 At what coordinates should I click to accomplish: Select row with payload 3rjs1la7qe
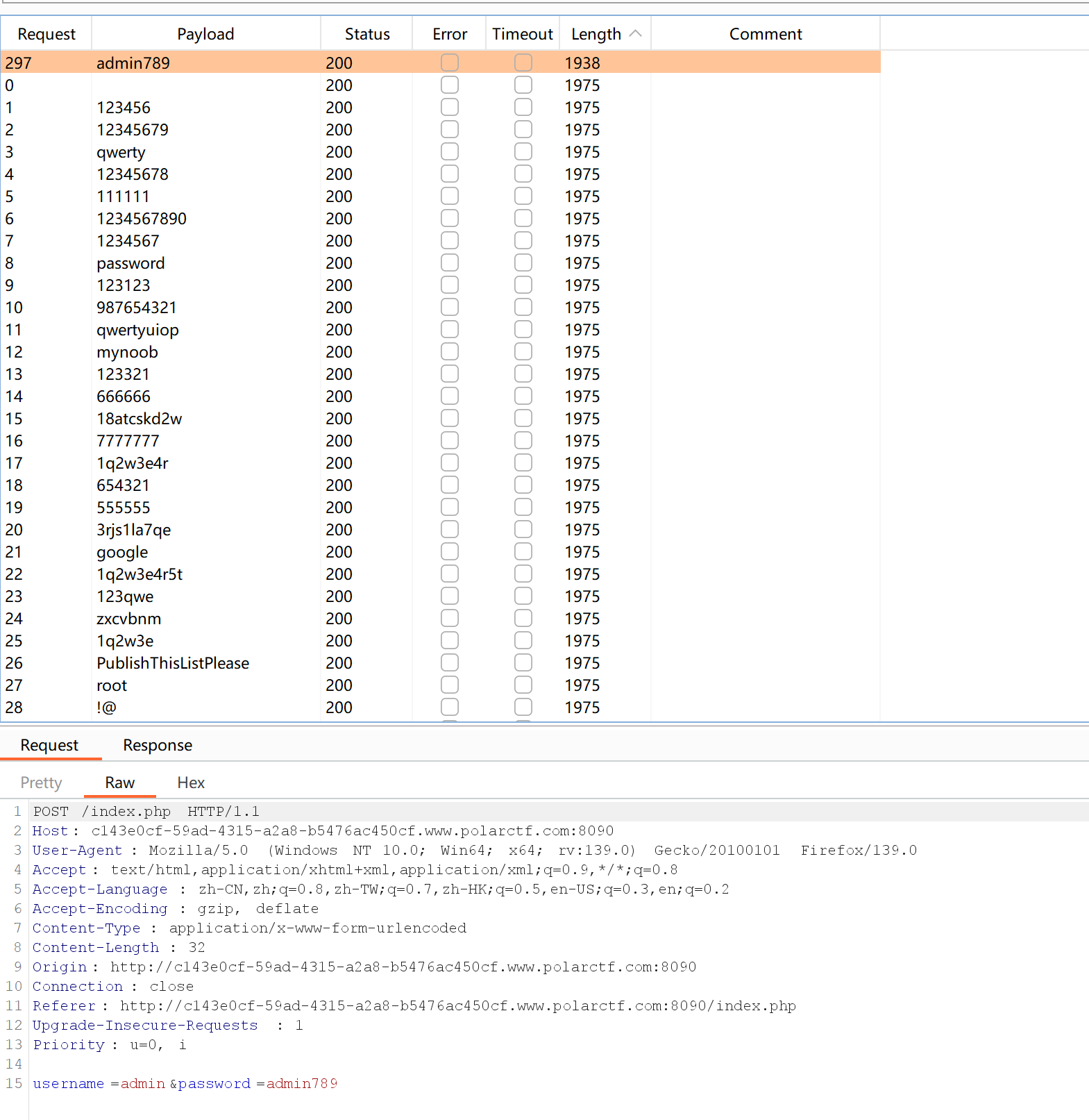[440, 529]
